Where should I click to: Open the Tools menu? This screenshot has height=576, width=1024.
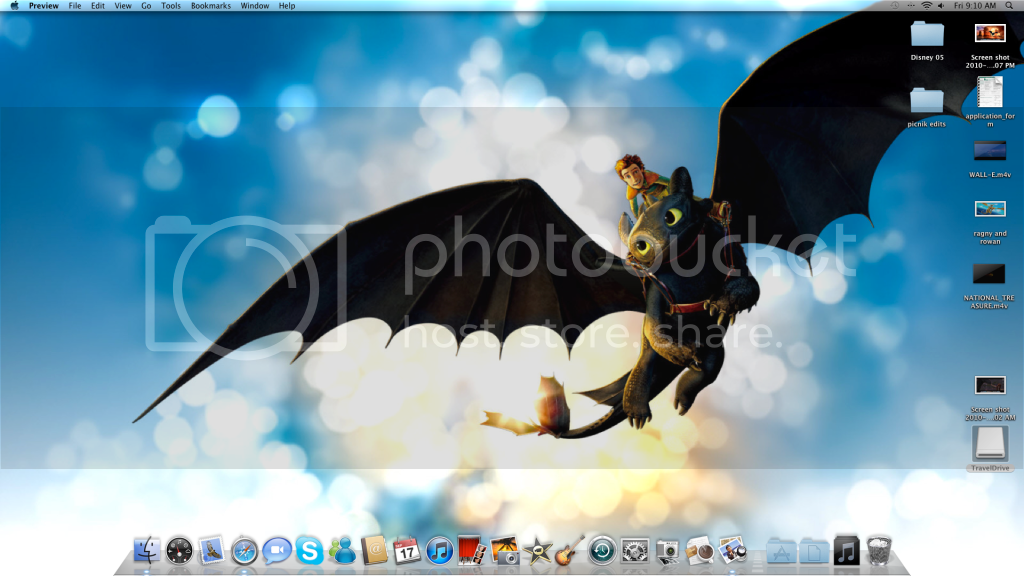tap(171, 6)
